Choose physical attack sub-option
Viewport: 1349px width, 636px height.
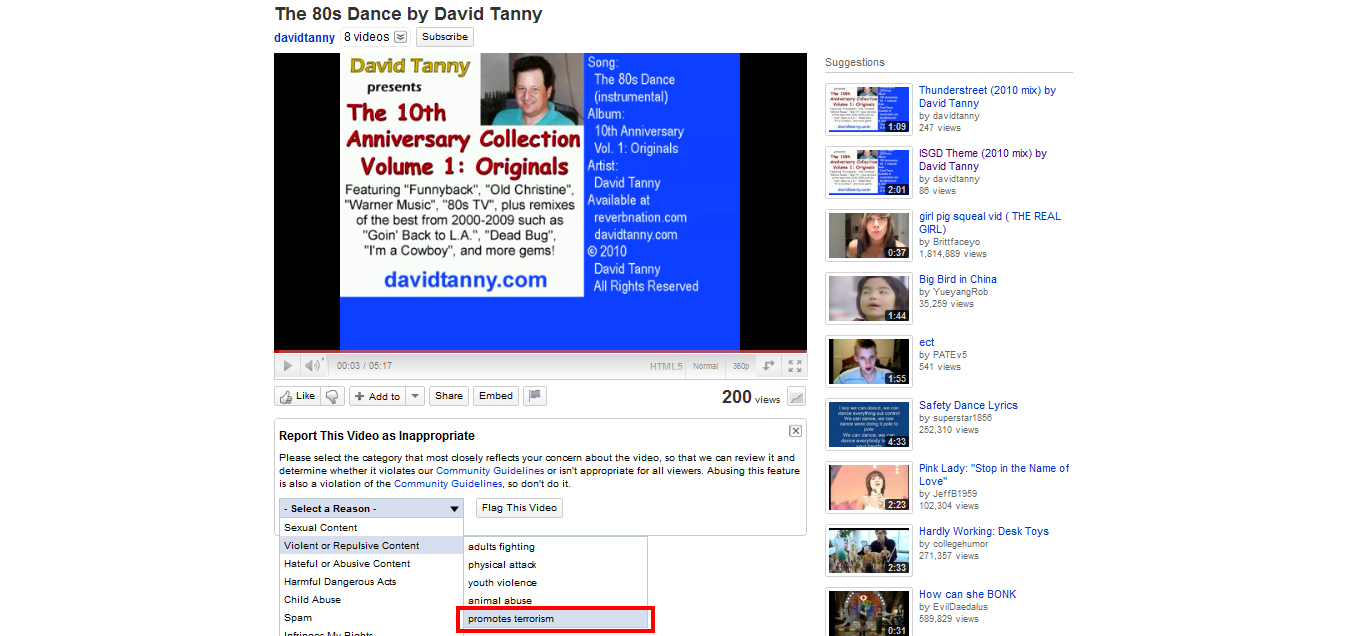coord(556,565)
